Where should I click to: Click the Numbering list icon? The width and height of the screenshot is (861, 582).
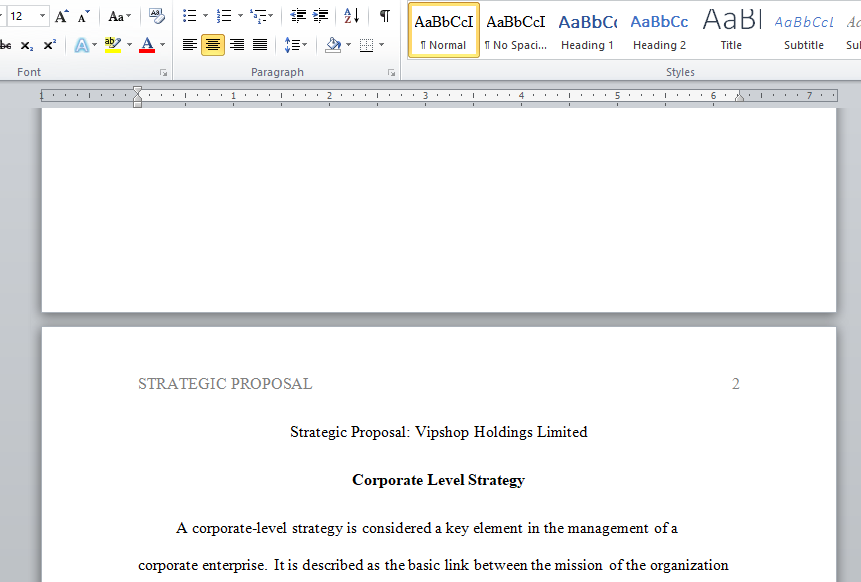point(223,16)
